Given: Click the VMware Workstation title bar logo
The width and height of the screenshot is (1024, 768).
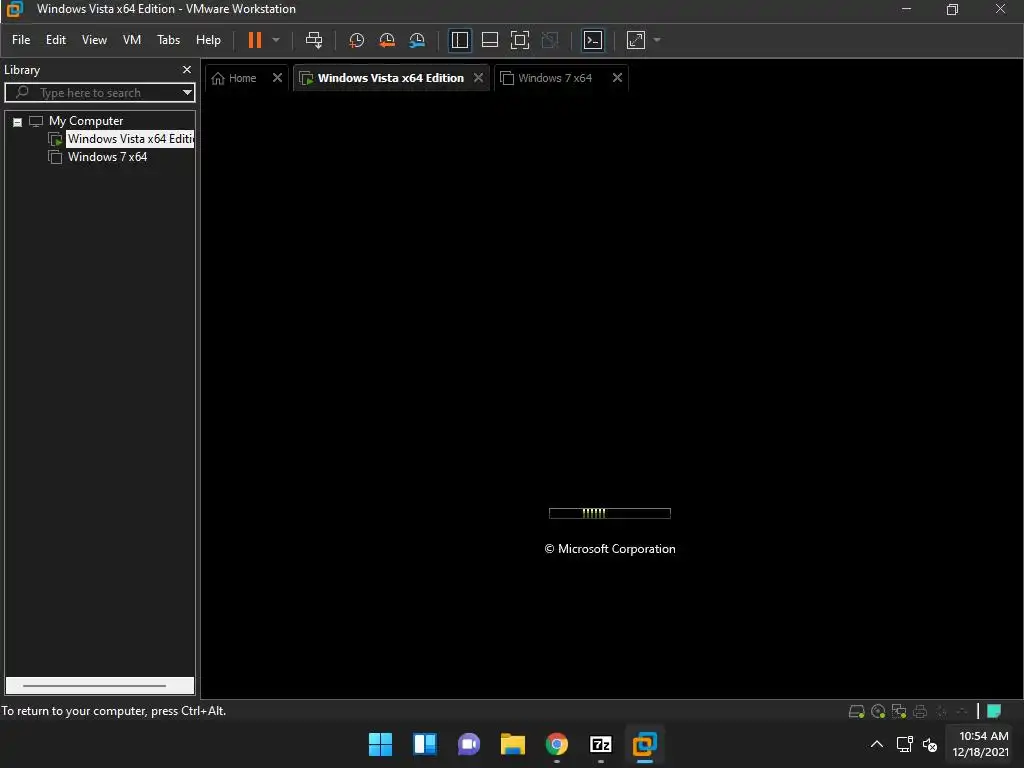Looking at the screenshot, I should click(14, 9).
